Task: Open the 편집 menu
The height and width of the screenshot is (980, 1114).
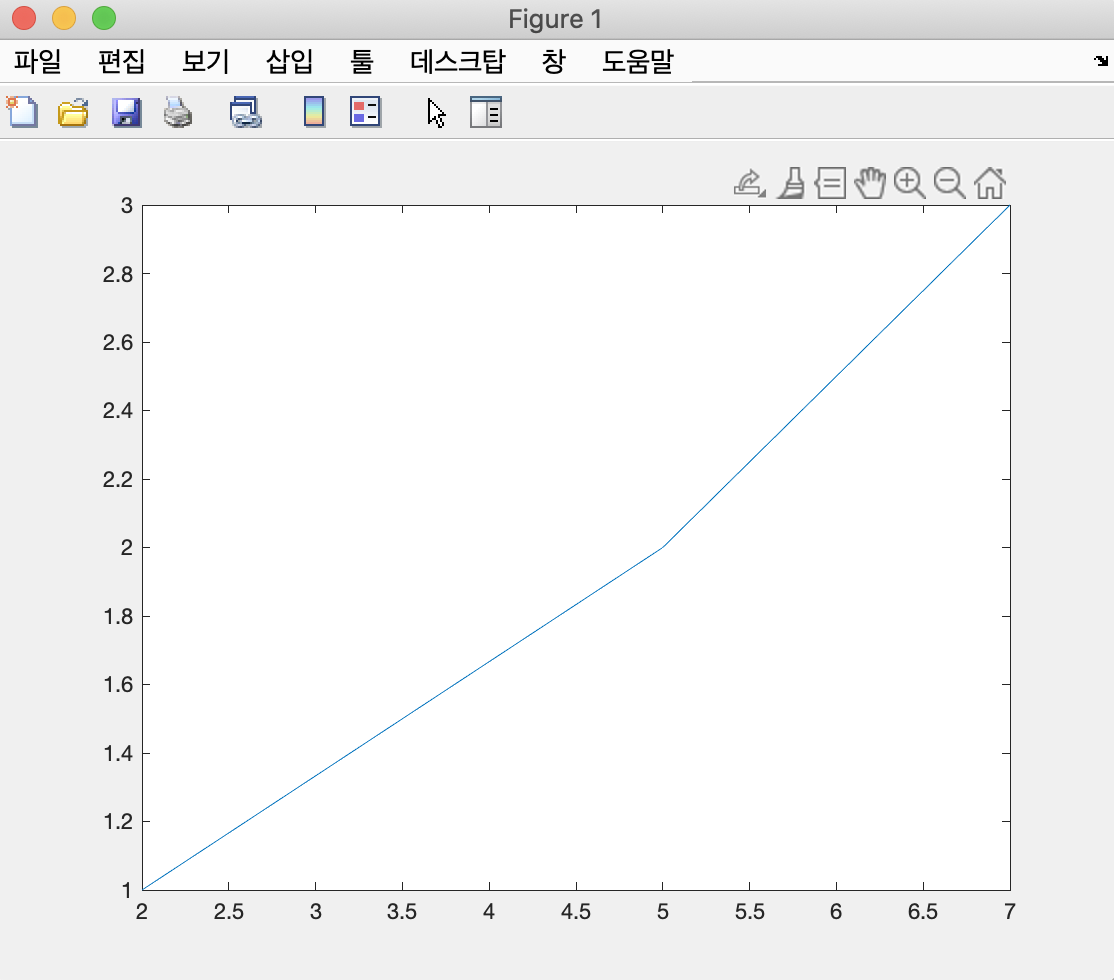Action: (121, 61)
